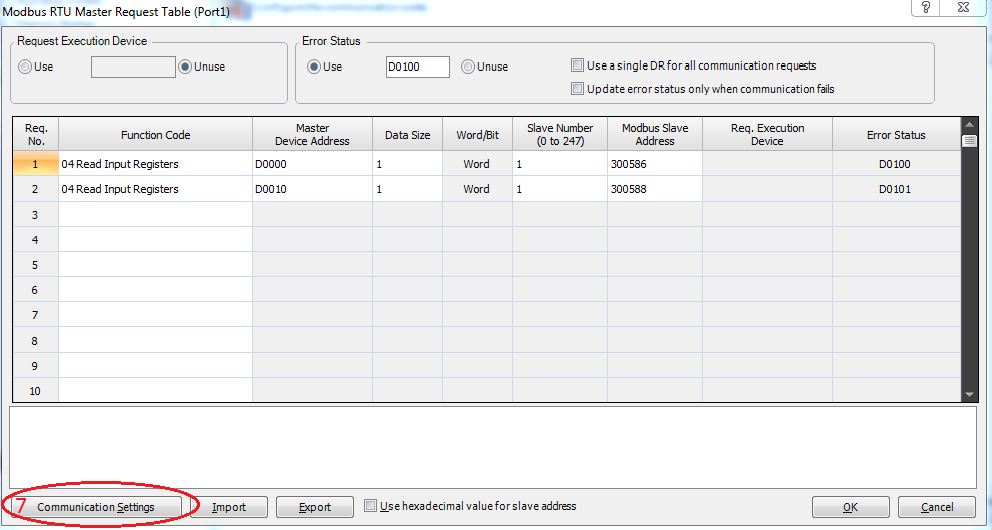Click the Error Status D0100 input field

[418, 67]
